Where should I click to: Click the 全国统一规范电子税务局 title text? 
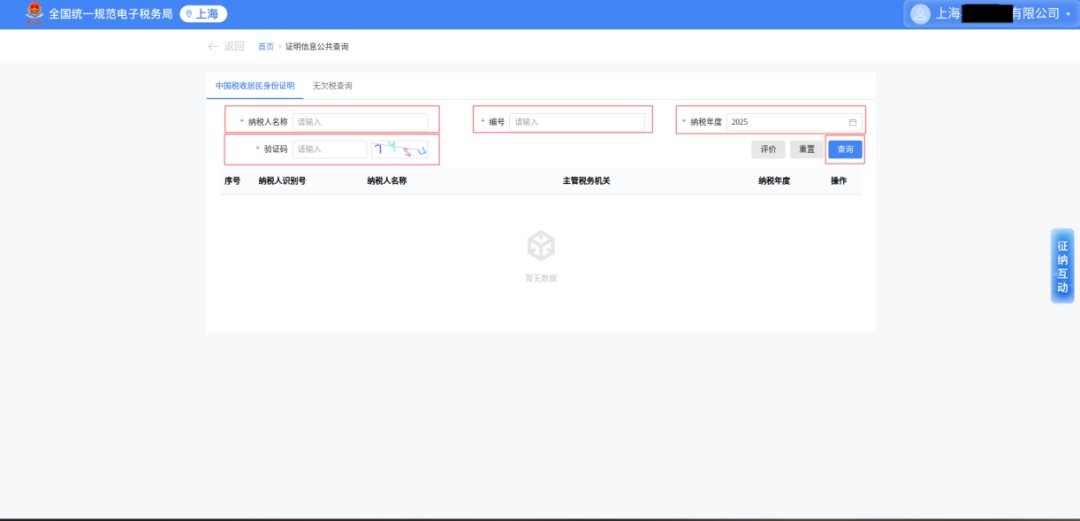click(111, 14)
